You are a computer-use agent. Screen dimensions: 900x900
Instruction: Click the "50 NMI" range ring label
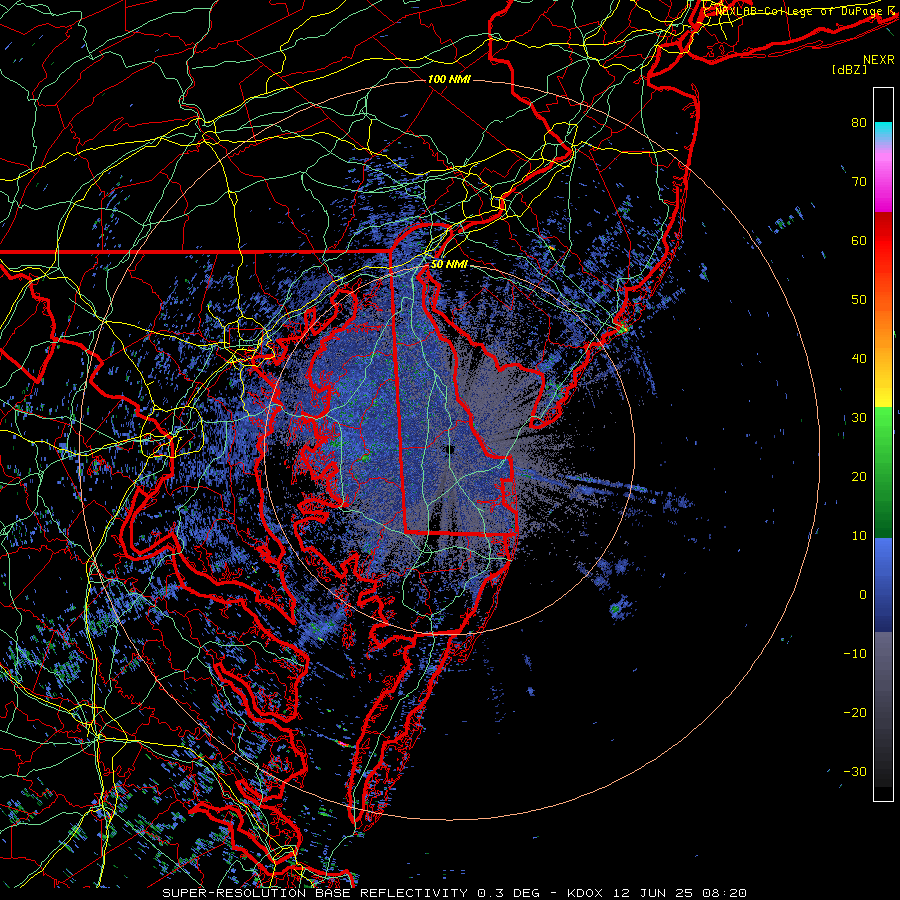pos(449,264)
